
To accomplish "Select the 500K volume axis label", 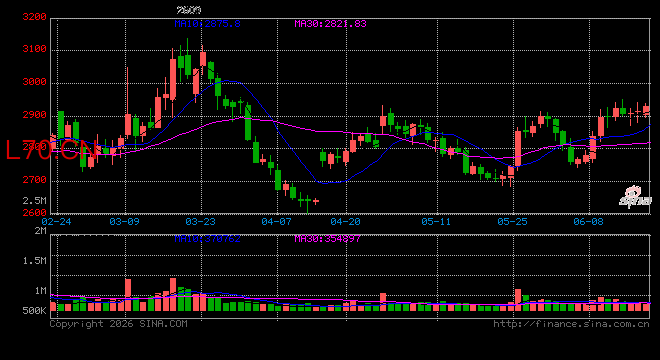I will 35,311.
